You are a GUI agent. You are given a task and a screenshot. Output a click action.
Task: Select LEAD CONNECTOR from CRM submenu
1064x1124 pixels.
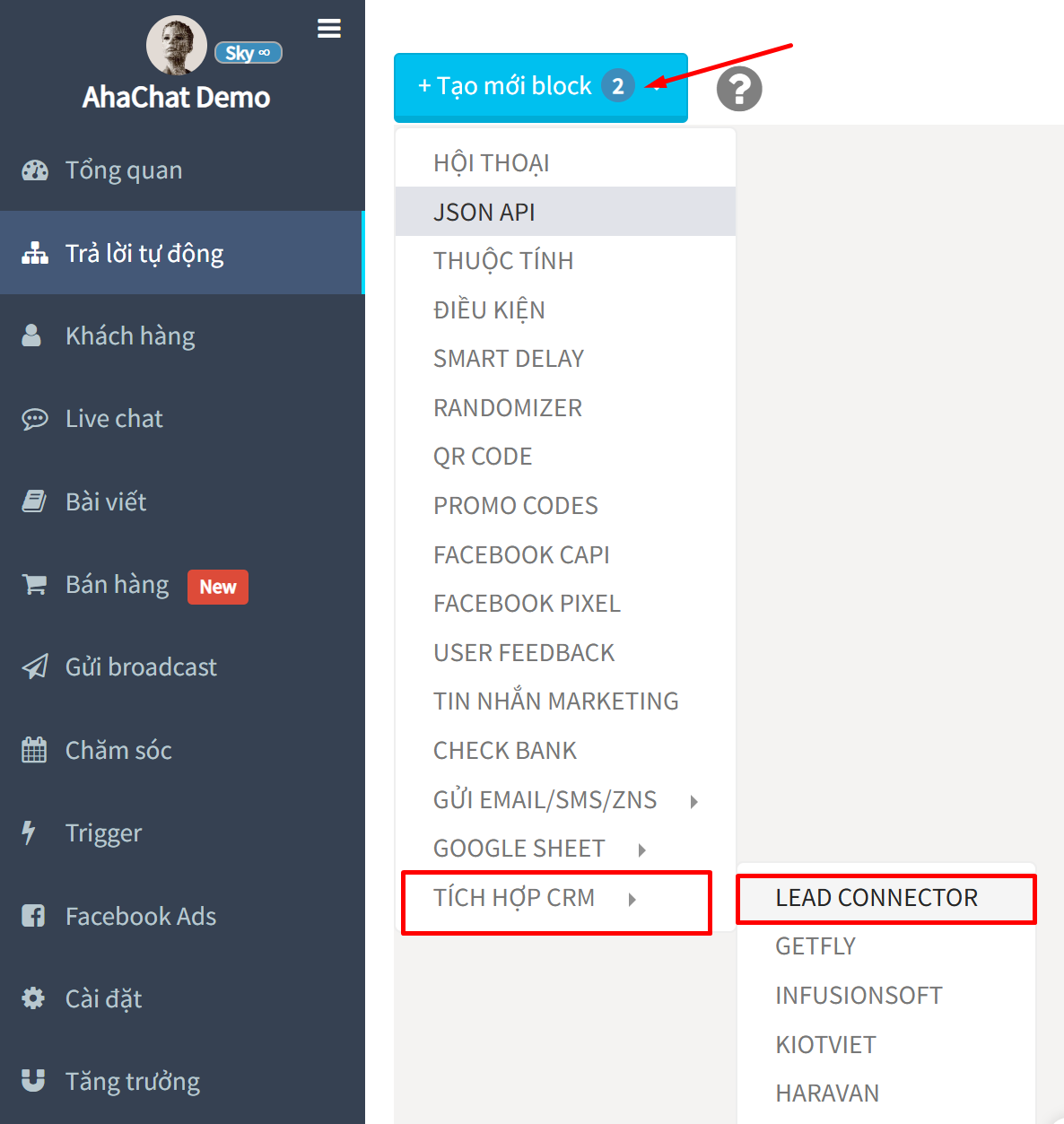coord(886,898)
